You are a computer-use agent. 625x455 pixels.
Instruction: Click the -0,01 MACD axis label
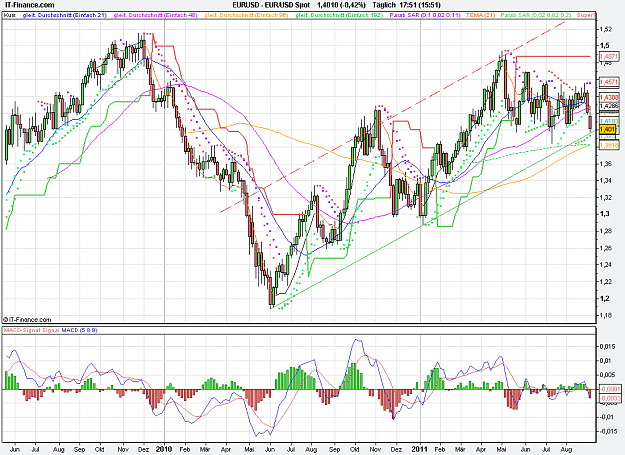tap(606, 417)
